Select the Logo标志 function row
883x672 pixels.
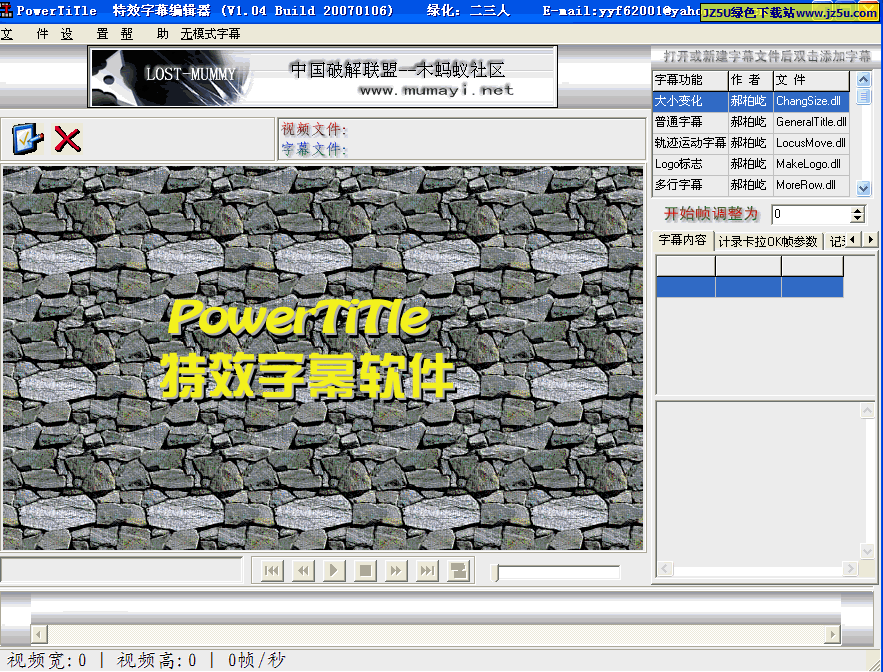(750, 164)
